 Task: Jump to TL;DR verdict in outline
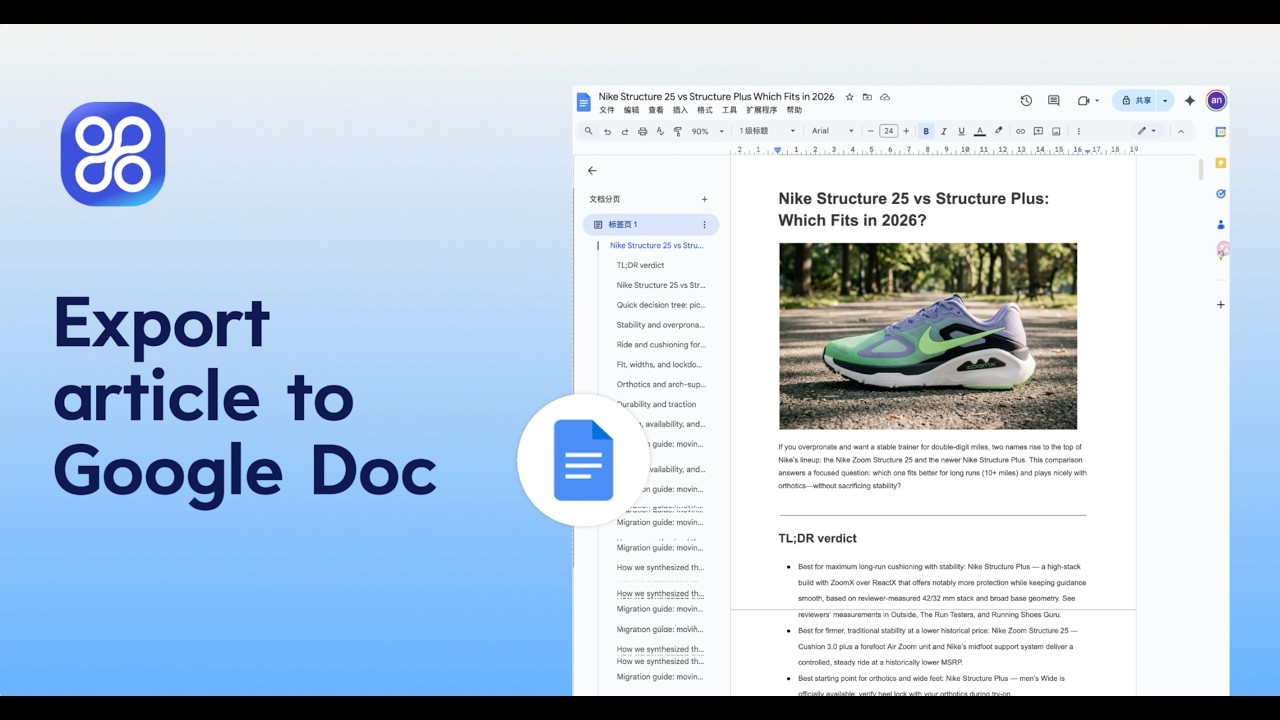[640, 265]
